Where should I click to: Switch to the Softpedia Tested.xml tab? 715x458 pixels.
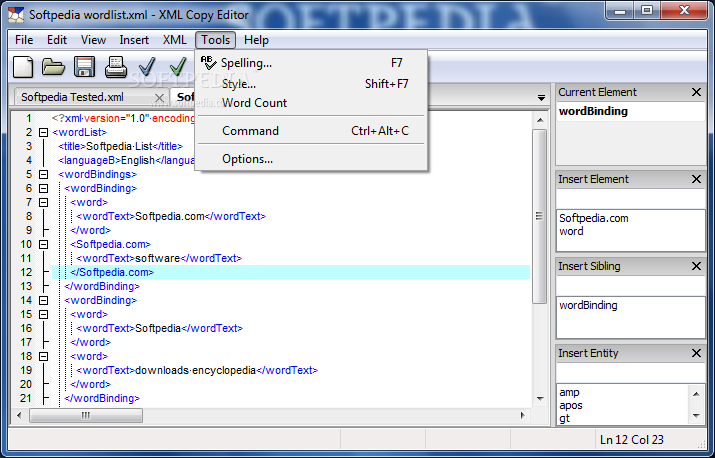pos(72,97)
